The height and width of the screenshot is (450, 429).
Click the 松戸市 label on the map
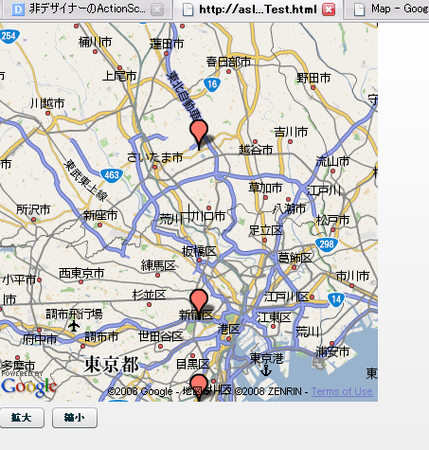333,220
